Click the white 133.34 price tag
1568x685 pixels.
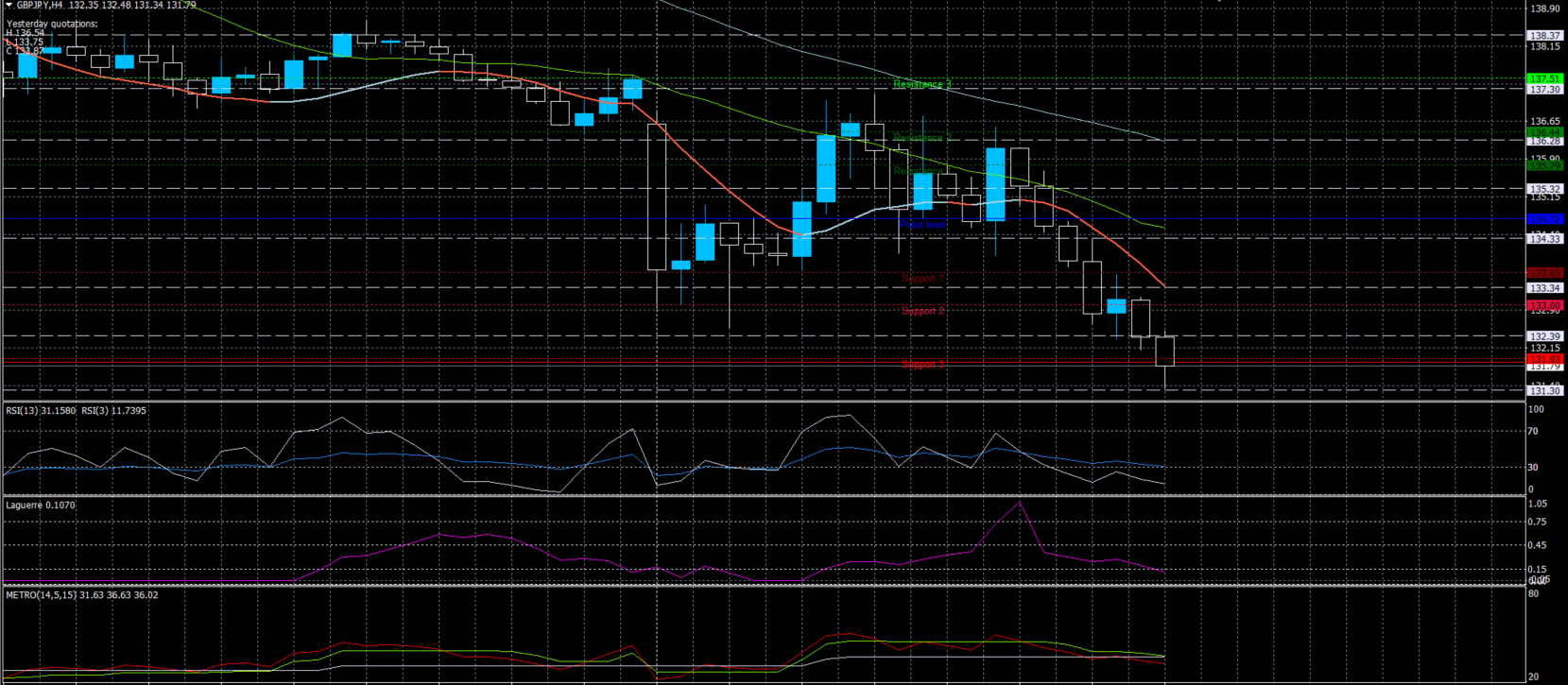tap(1545, 288)
